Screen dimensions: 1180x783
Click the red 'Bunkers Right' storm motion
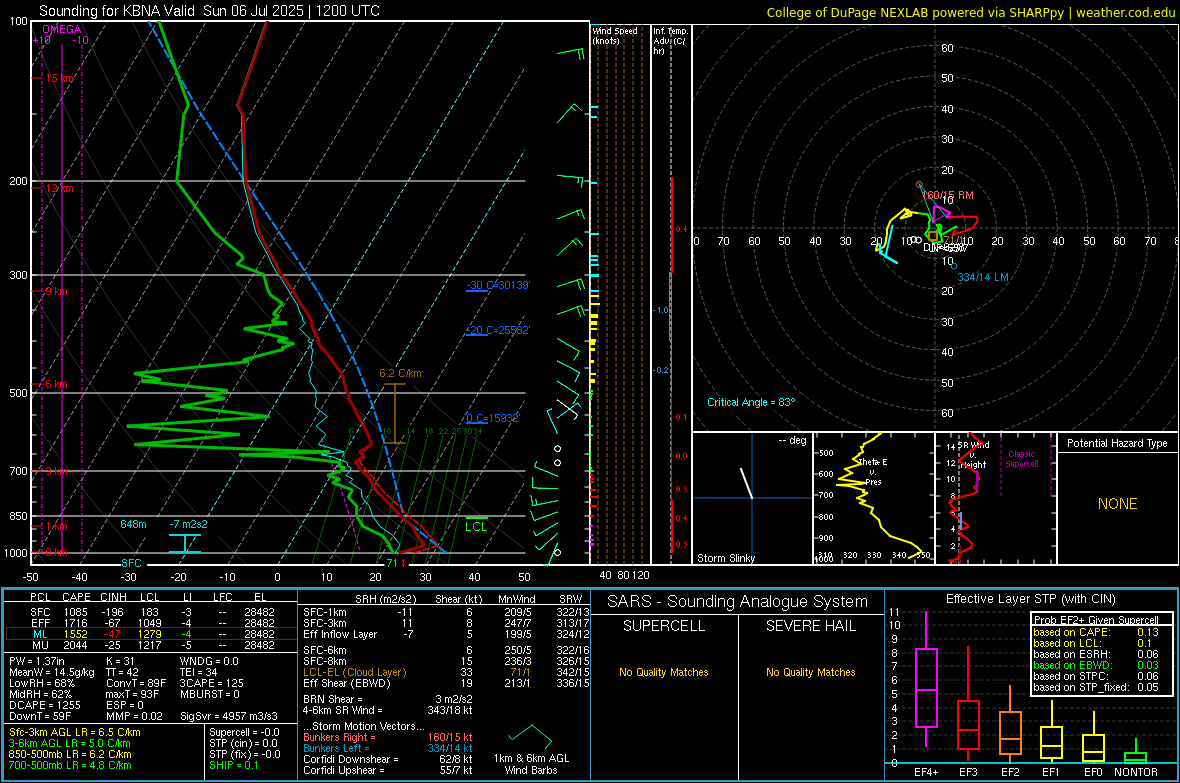[388, 738]
